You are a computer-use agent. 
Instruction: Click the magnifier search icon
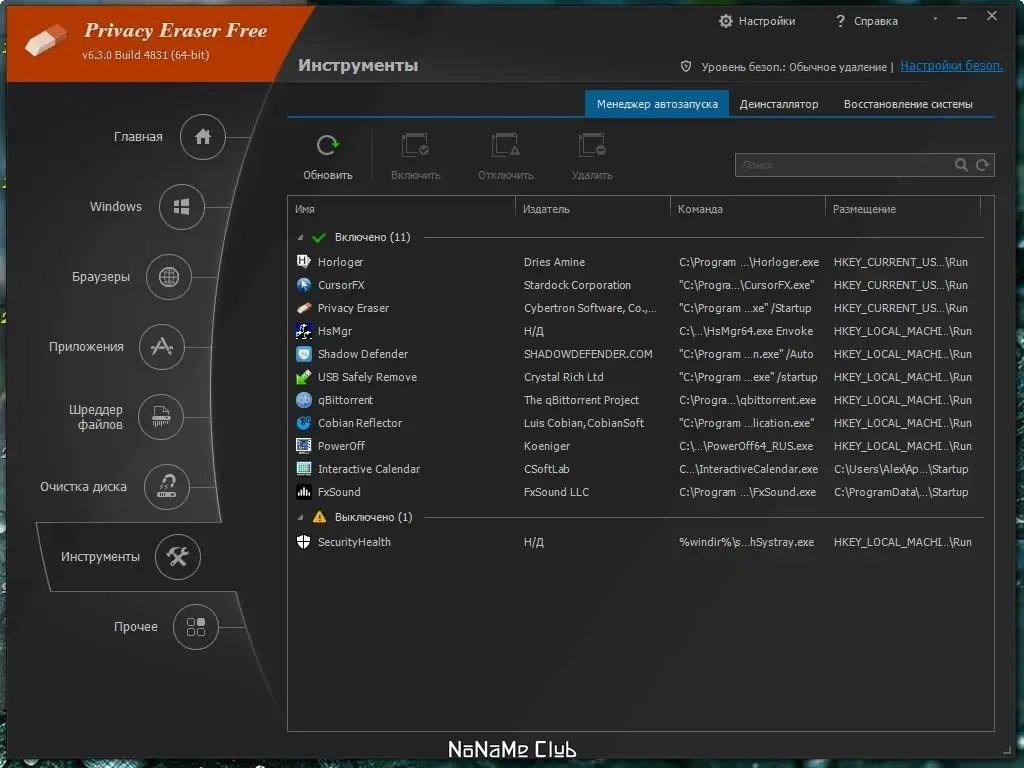961,165
